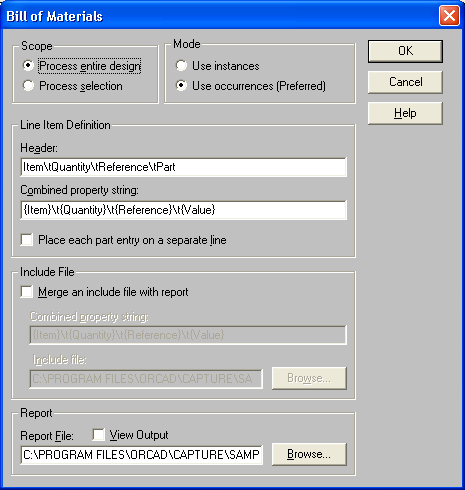This screenshot has height=490, width=465.
Task: Close the Bill of Materials dialog
Action: coord(449,16)
